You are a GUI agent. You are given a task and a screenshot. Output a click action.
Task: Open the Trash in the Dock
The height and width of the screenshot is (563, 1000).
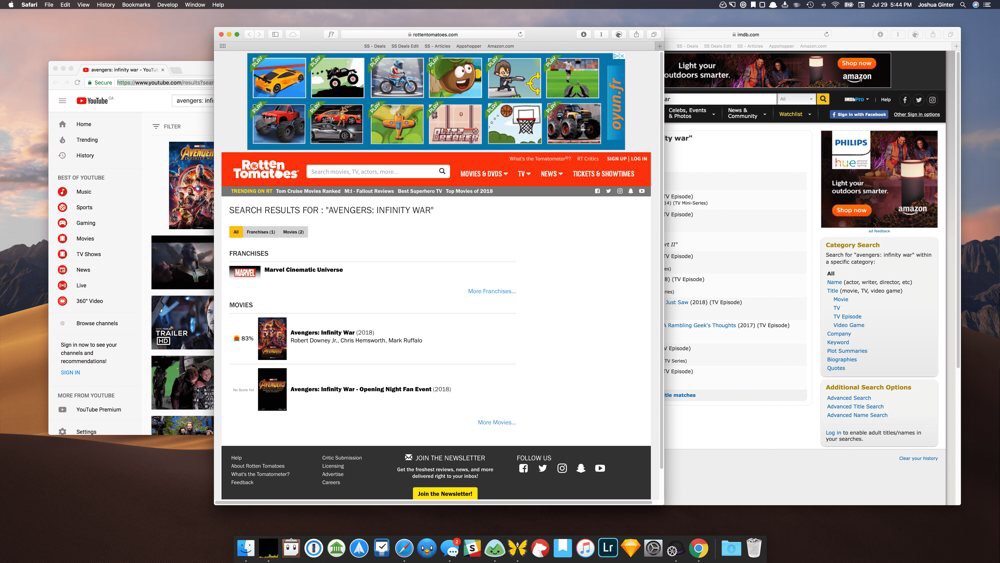tap(754, 548)
